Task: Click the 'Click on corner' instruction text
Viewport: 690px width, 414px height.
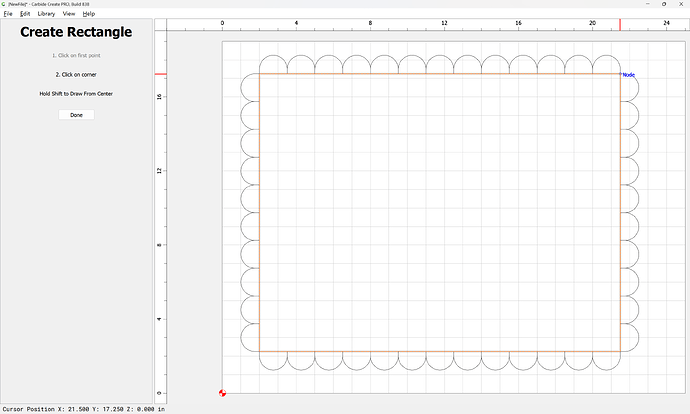Action: 76,74
